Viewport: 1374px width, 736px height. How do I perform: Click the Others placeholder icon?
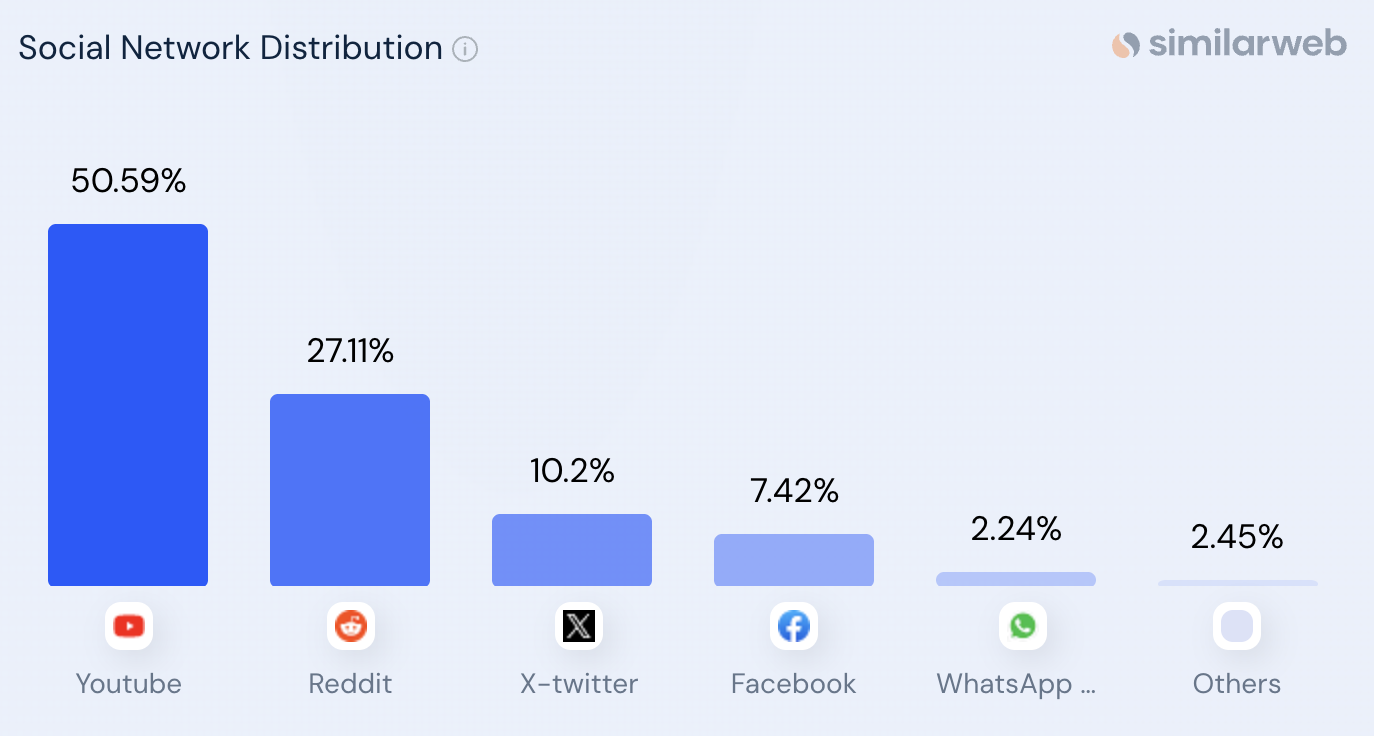(x=1237, y=627)
